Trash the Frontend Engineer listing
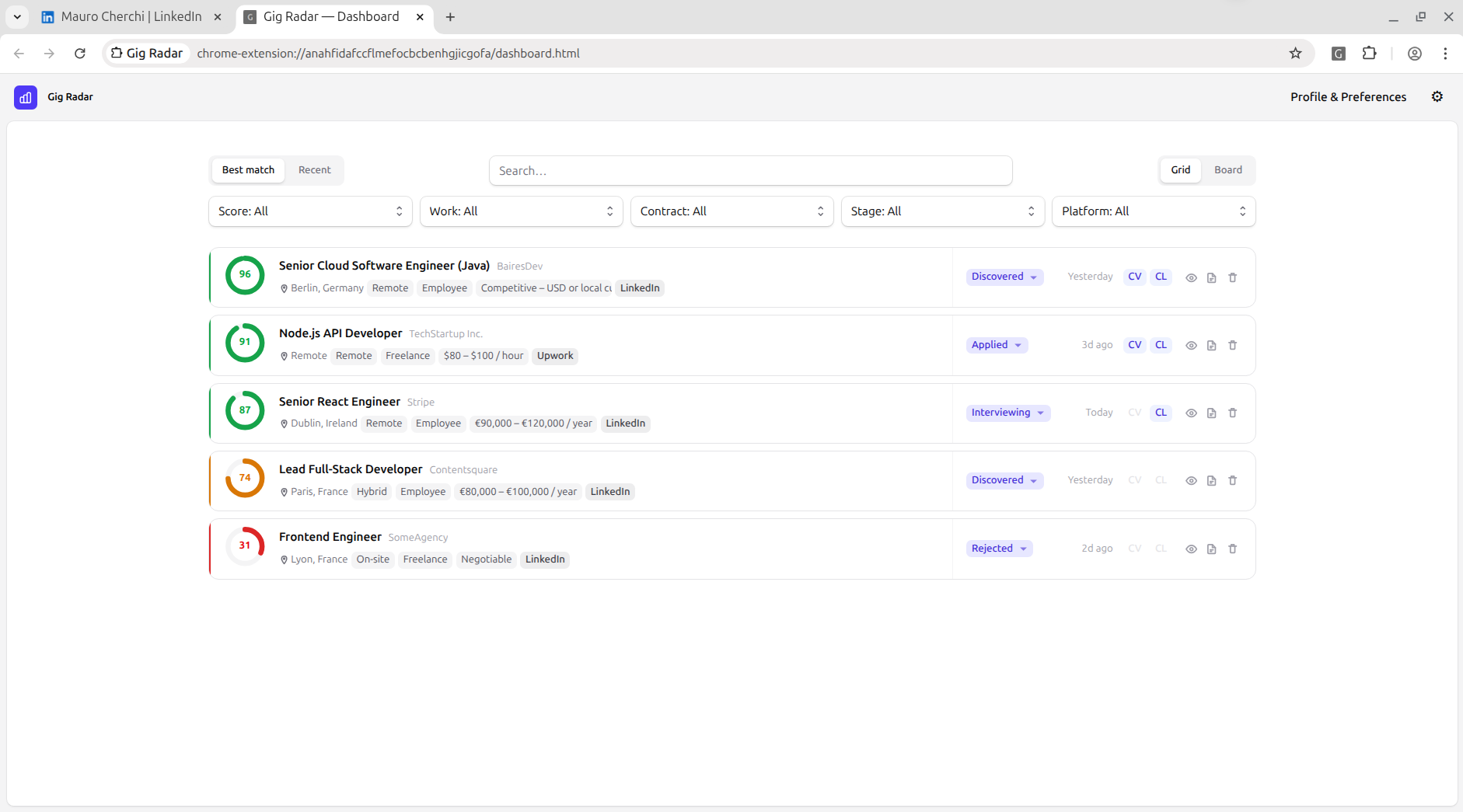 tap(1232, 549)
